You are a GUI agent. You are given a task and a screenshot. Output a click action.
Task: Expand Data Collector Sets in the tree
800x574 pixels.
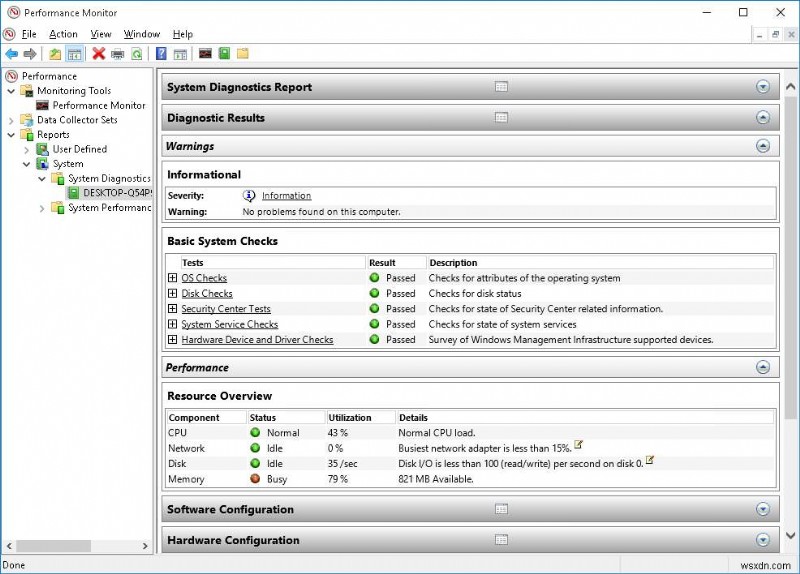point(11,120)
